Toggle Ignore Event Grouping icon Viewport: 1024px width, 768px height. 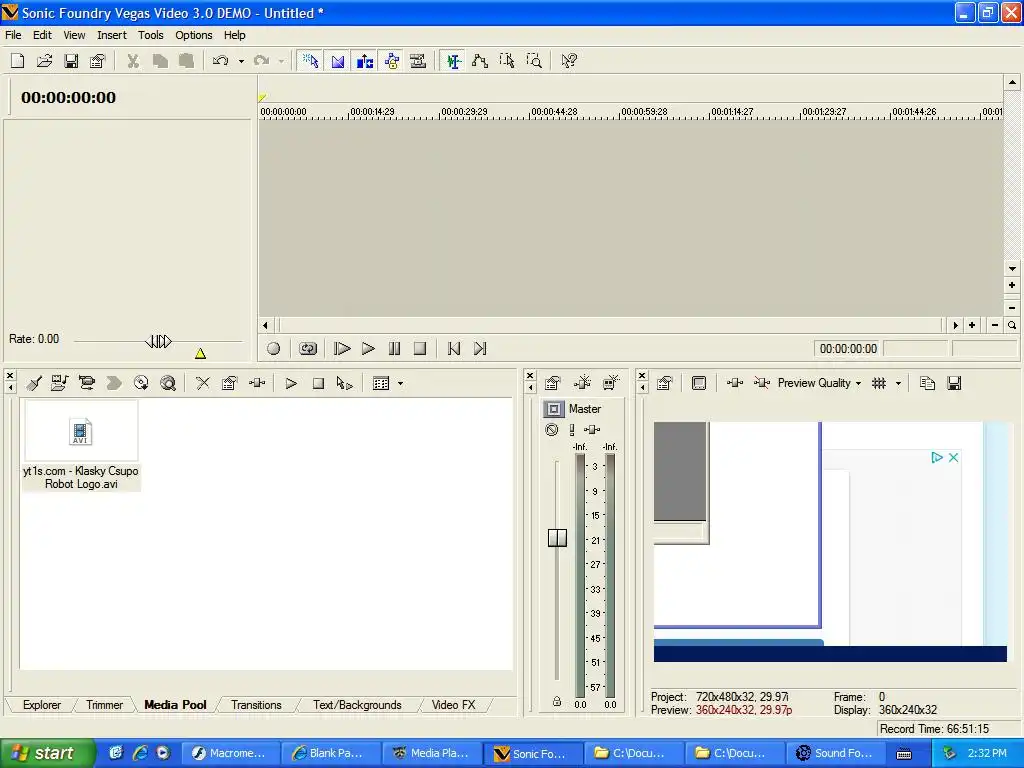click(418, 61)
